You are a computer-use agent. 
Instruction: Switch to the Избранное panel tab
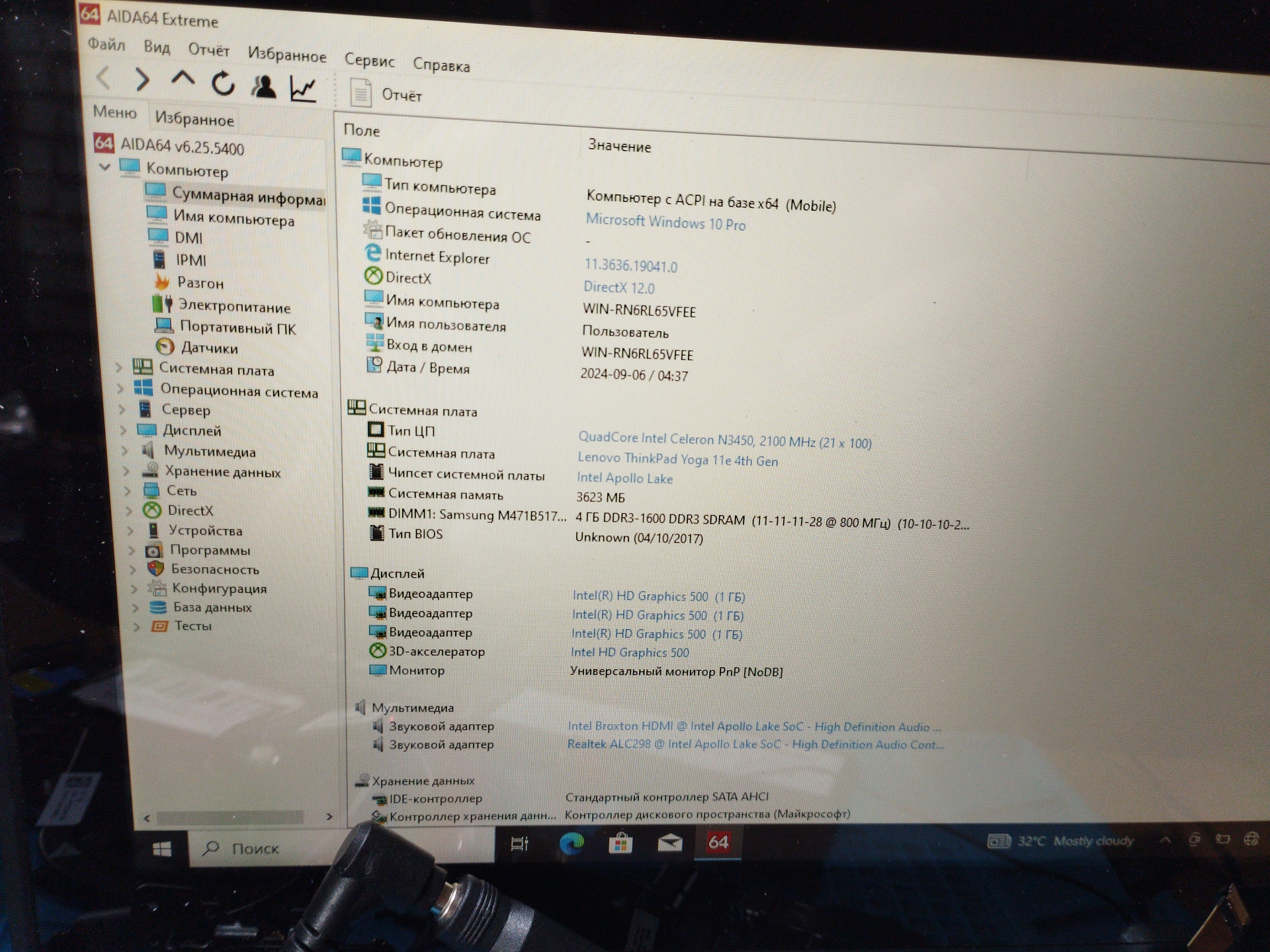point(194,119)
